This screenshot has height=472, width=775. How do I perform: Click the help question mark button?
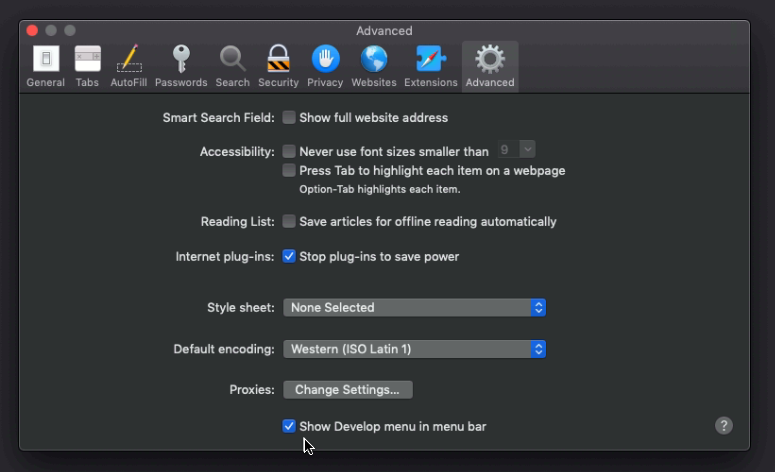click(x=724, y=426)
